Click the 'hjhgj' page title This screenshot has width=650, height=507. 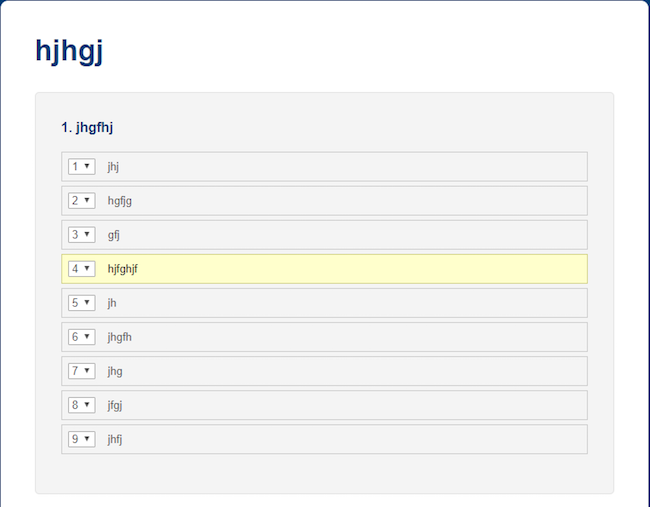pyautogui.click(x=69, y=51)
